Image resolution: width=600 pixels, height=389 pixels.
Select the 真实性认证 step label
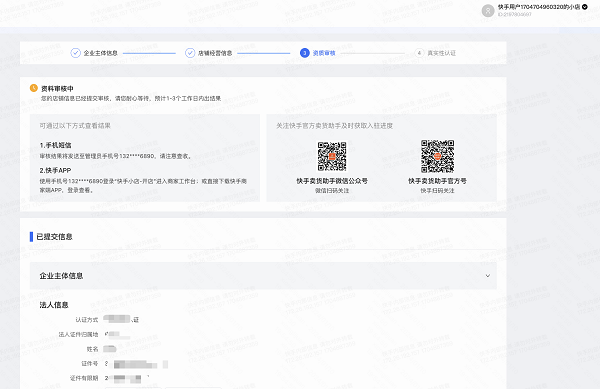point(441,53)
